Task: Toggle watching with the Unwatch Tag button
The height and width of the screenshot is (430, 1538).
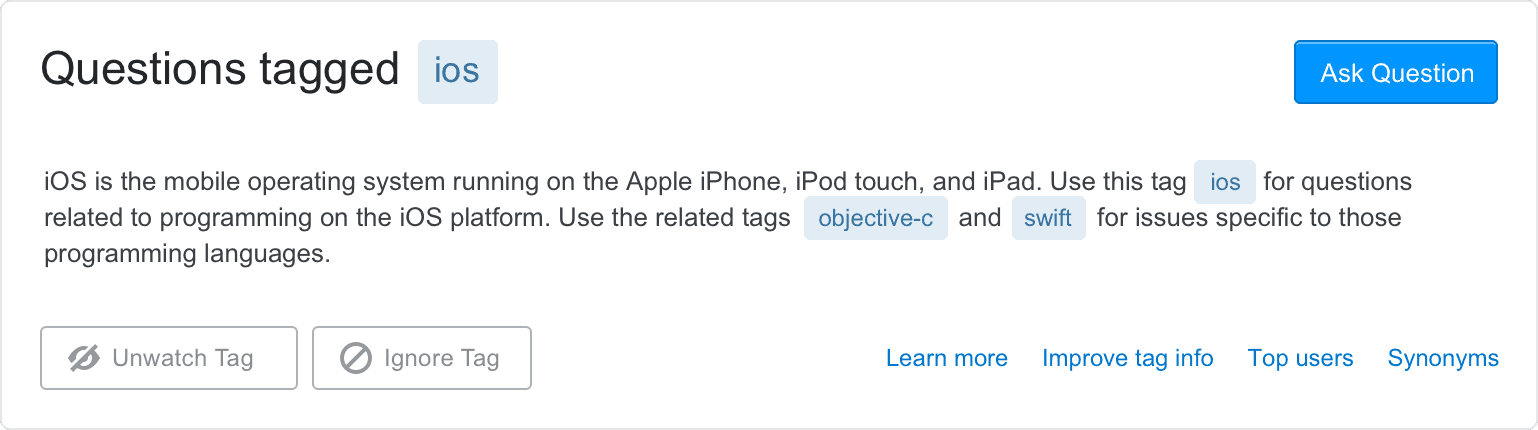Action: click(169, 358)
